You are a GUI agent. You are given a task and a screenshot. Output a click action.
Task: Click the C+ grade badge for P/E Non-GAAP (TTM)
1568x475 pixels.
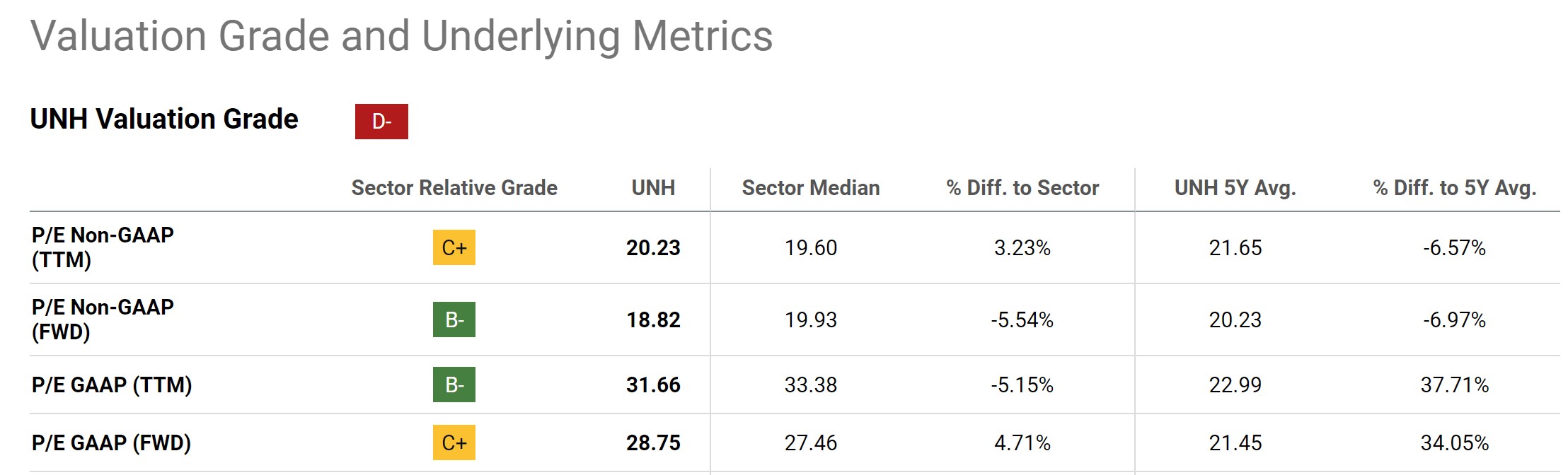pyautogui.click(x=454, y=247)
